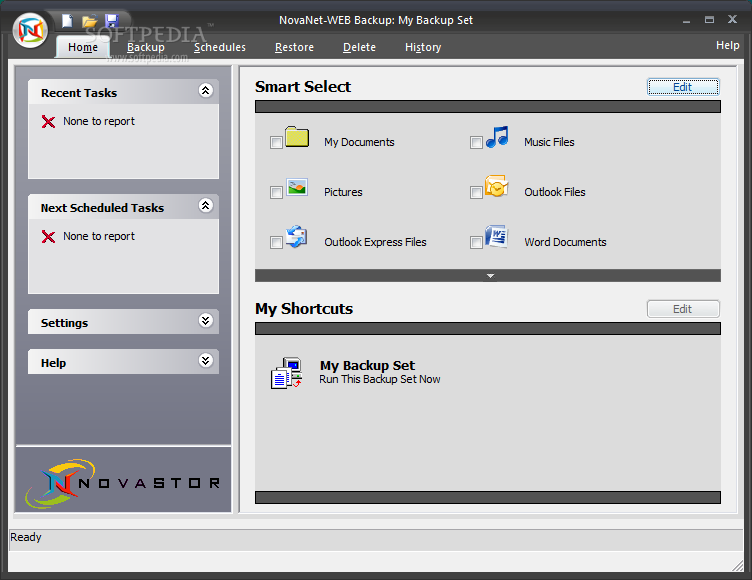The image size is (752, 580).
Task: Open the Help menu at top right
Action: [x=728, y=45]
